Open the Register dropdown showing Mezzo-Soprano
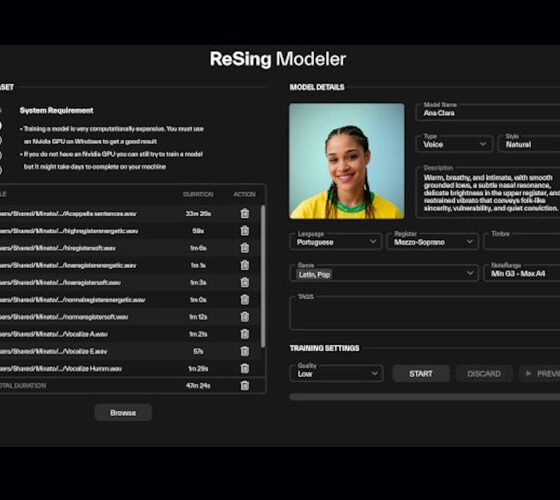 tap(432, 242)
